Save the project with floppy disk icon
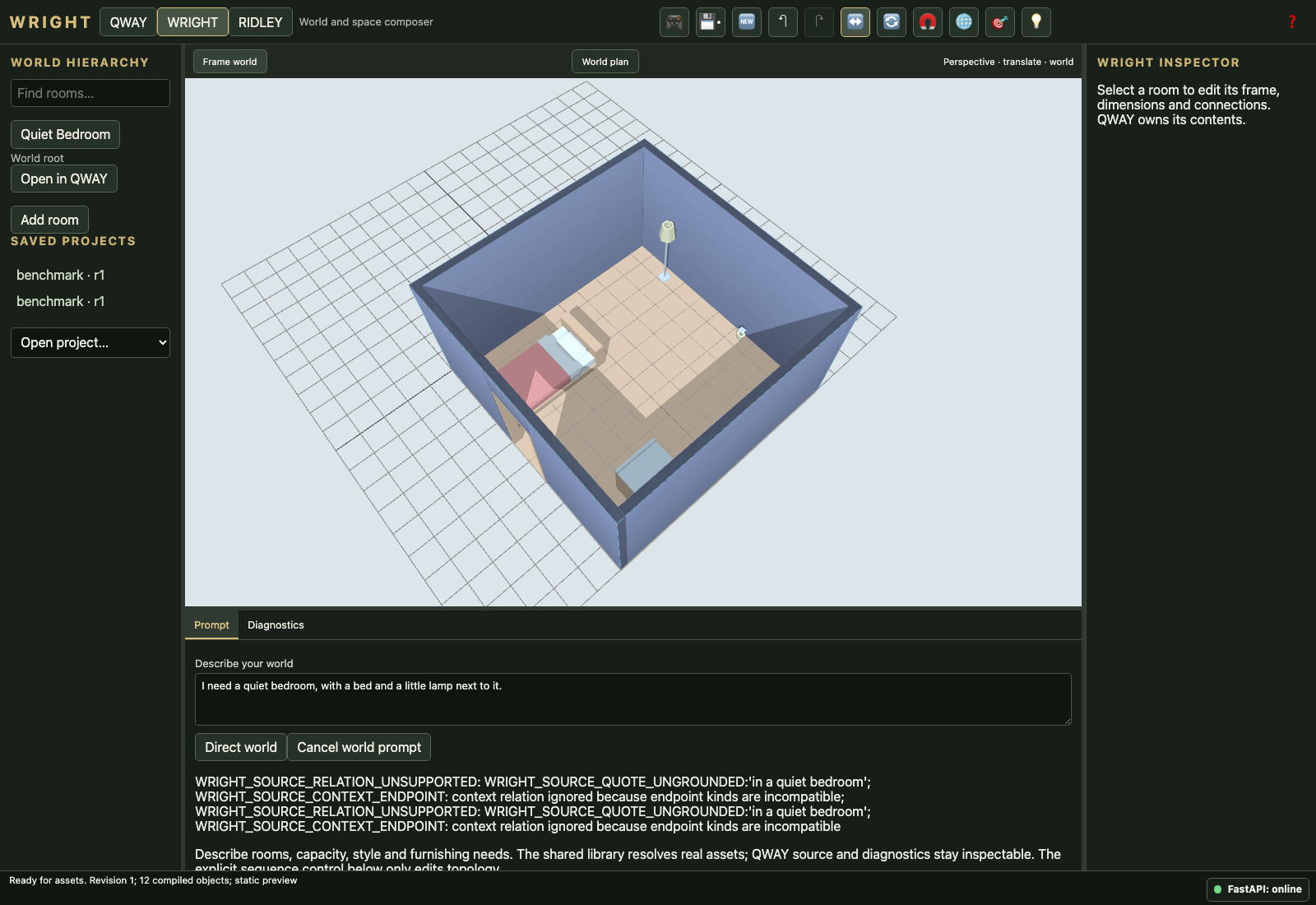 711,22
